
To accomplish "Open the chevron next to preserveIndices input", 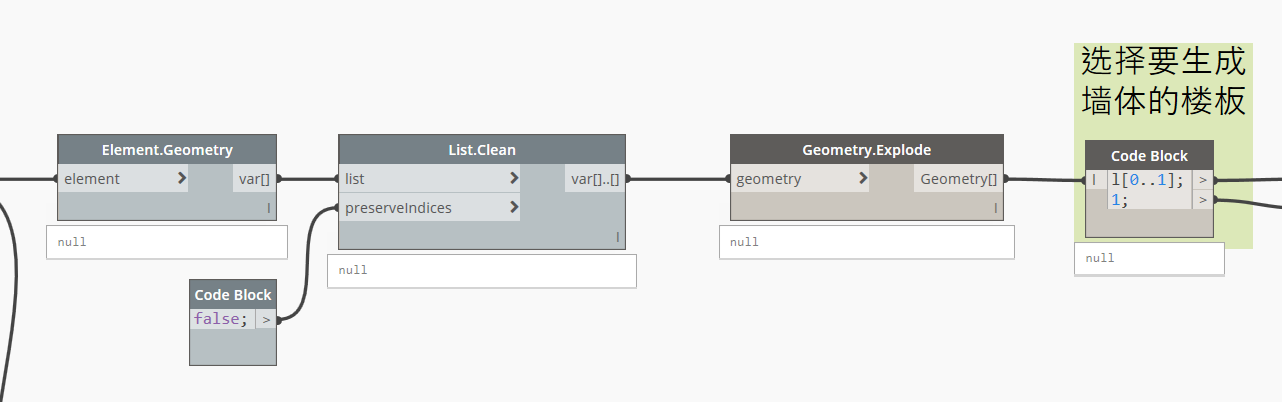I will pyautogui.click(x=513, y=208).
